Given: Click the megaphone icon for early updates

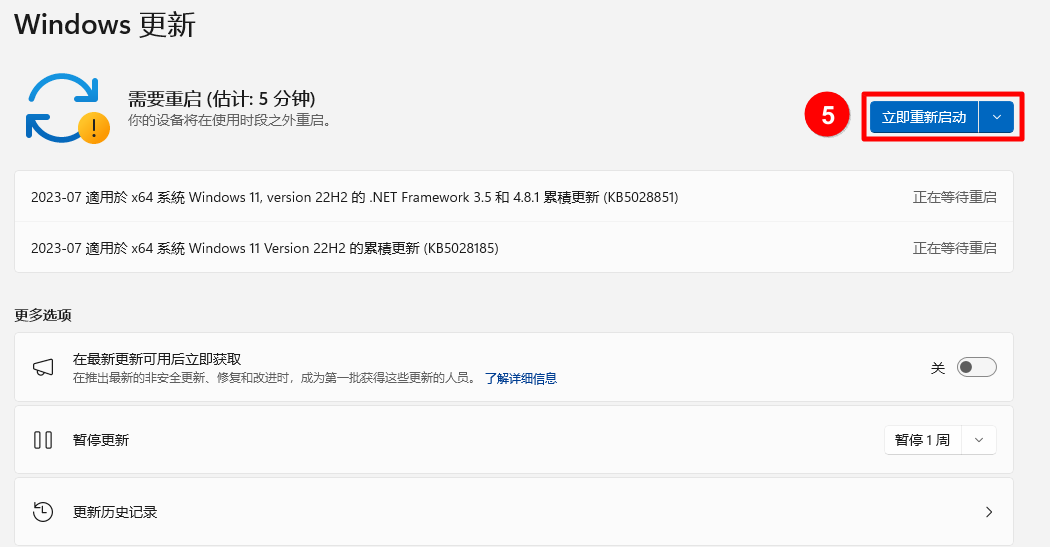Looking at the screenshot, I should pyautogui.click(x=43, y=367).
